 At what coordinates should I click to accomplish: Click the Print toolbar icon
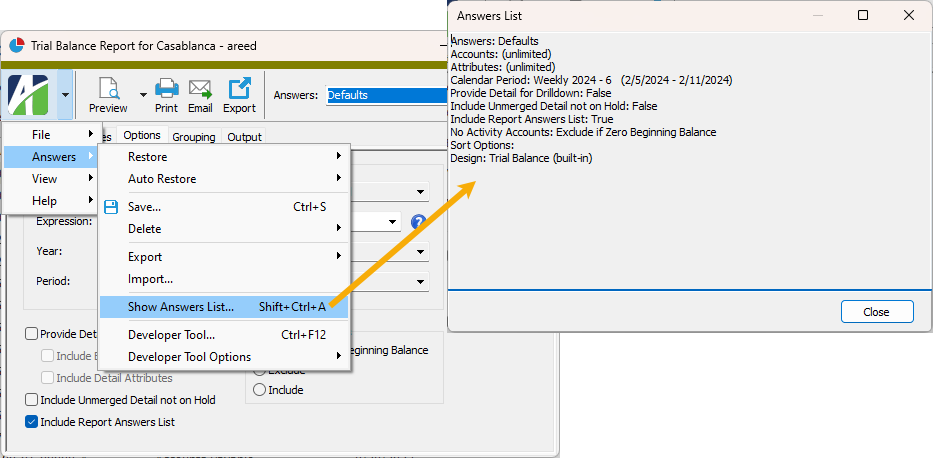tap(167, 89)
